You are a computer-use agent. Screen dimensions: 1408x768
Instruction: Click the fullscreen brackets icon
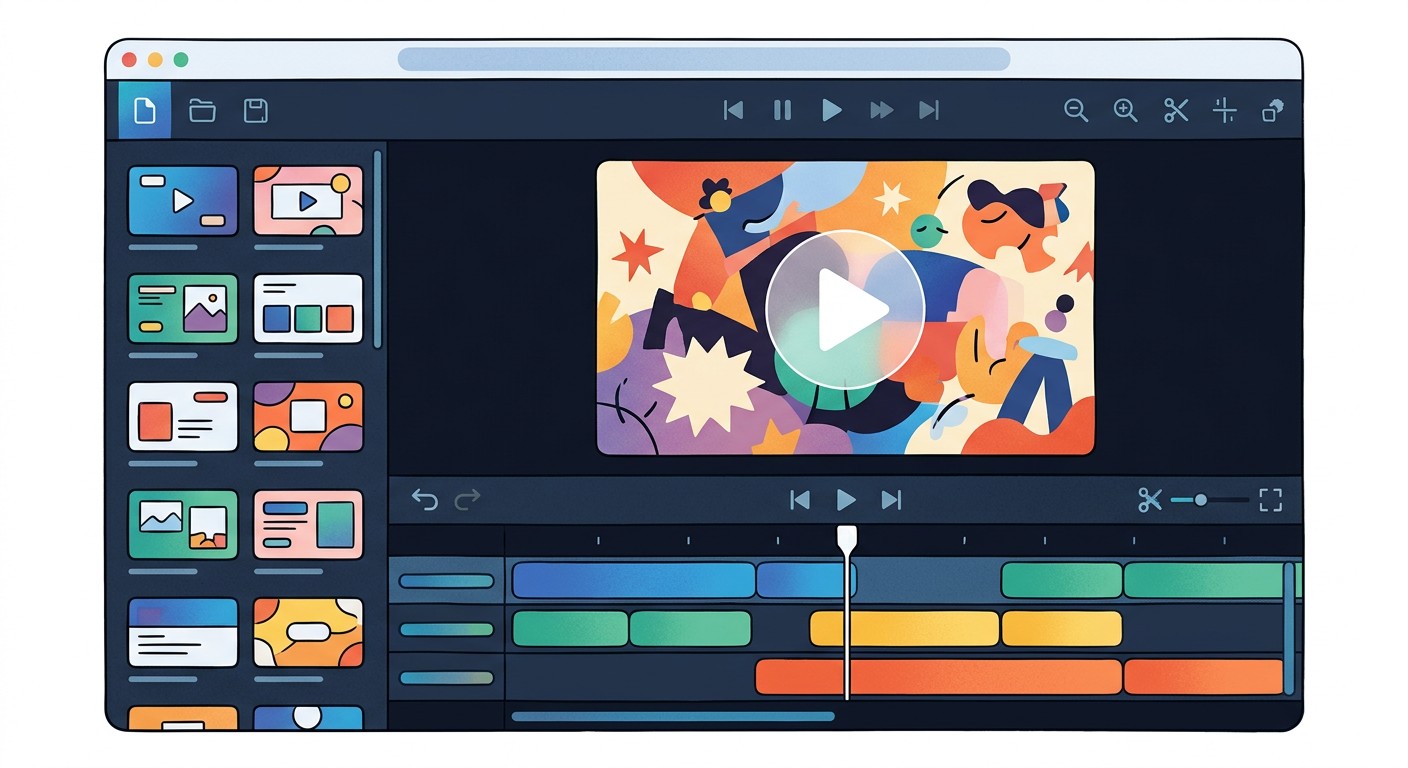(x=1271, y=500)
